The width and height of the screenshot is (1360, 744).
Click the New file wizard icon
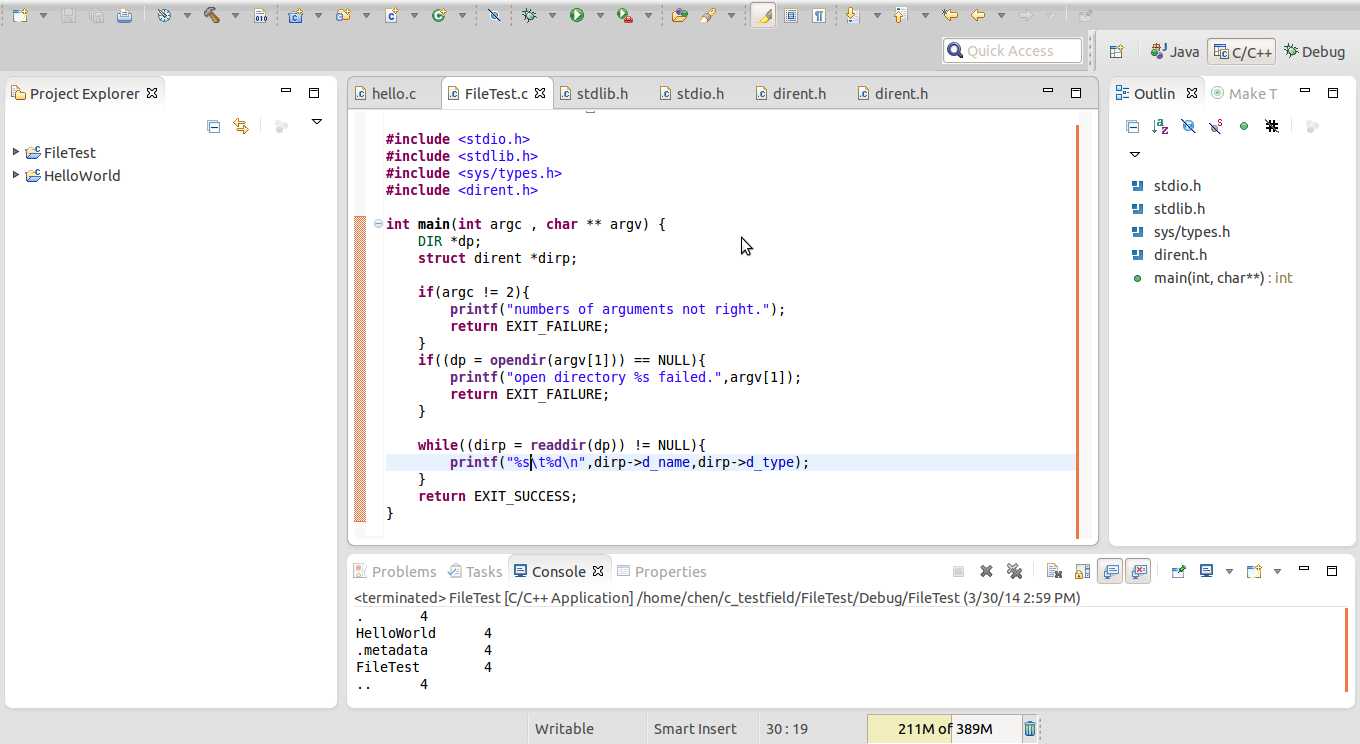click(20, 15)
